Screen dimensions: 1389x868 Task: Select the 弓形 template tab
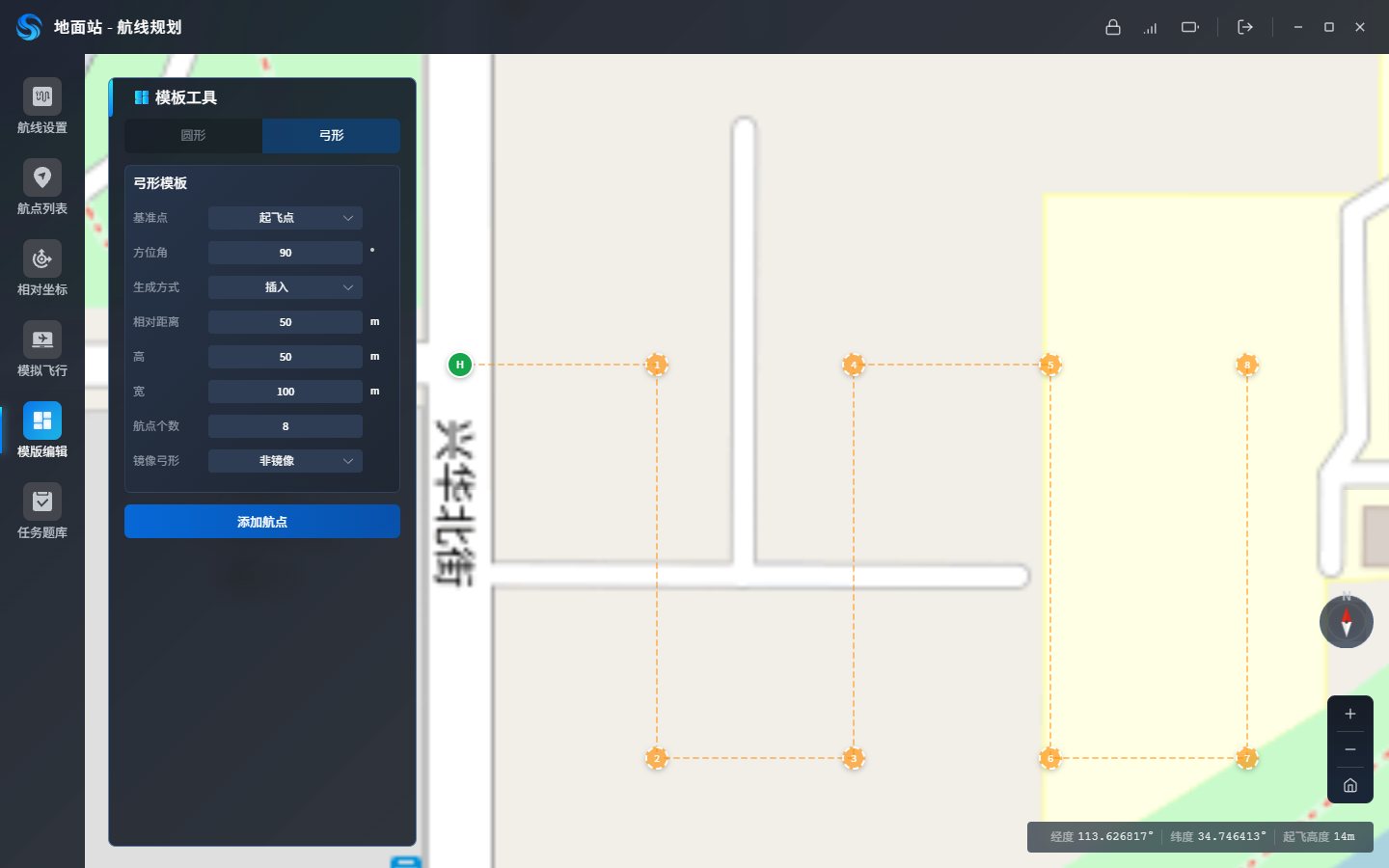pos(331,136)
